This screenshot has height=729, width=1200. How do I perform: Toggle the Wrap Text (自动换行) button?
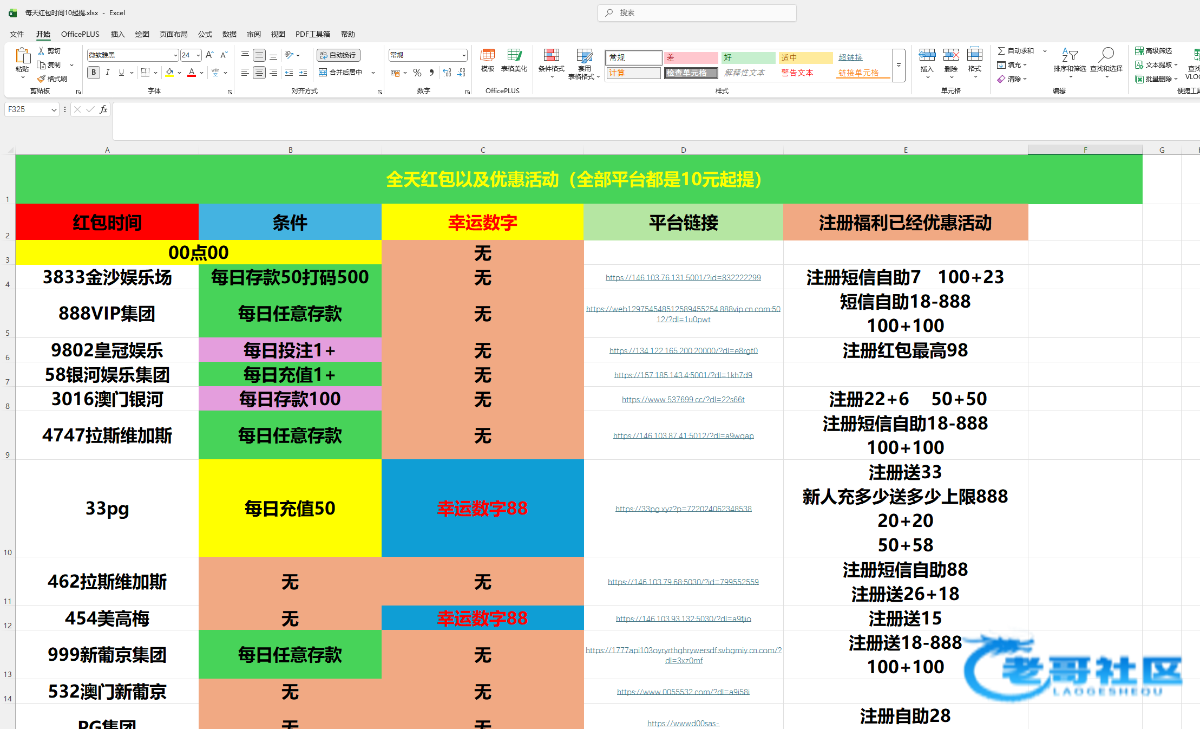click(x=338, y=55)
